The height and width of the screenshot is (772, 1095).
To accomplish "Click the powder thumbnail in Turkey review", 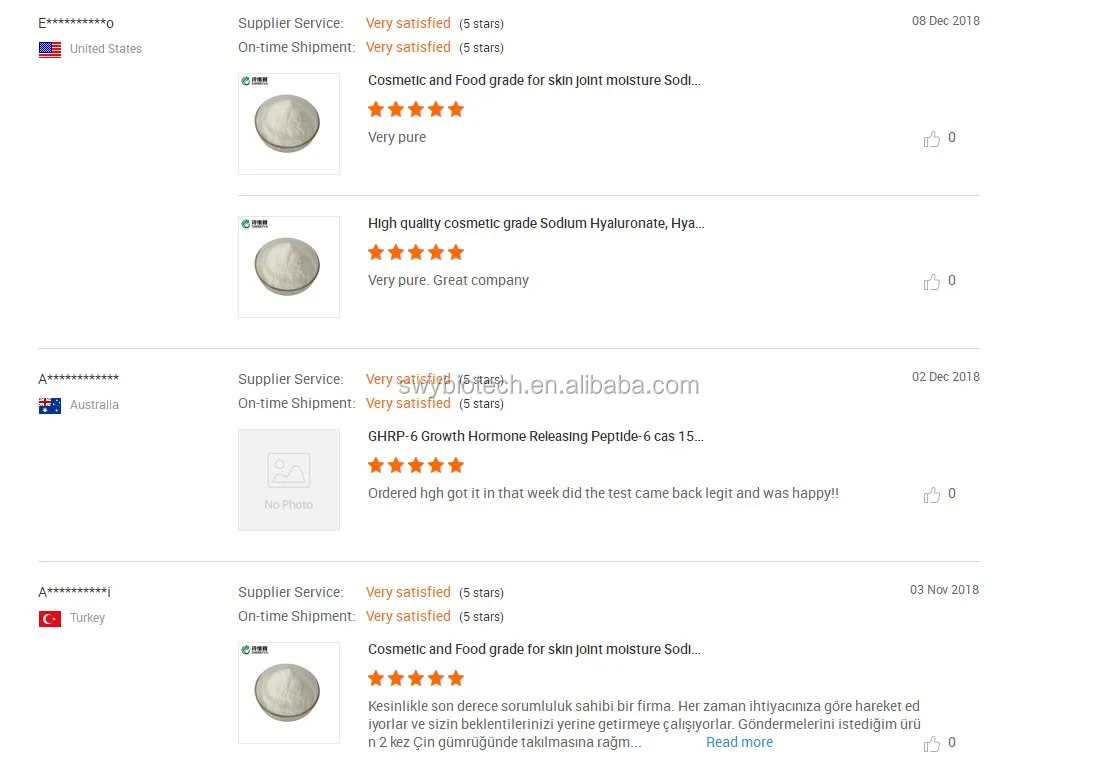I will click(x=289, y=693).
